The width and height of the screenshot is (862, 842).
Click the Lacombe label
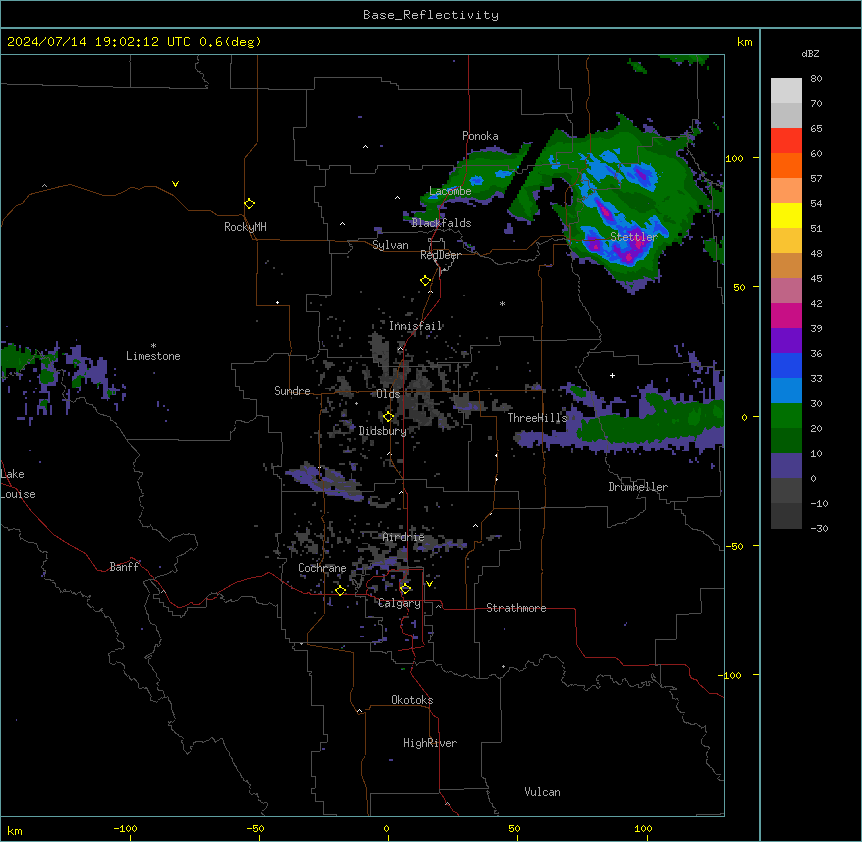[x=450, y=191]
